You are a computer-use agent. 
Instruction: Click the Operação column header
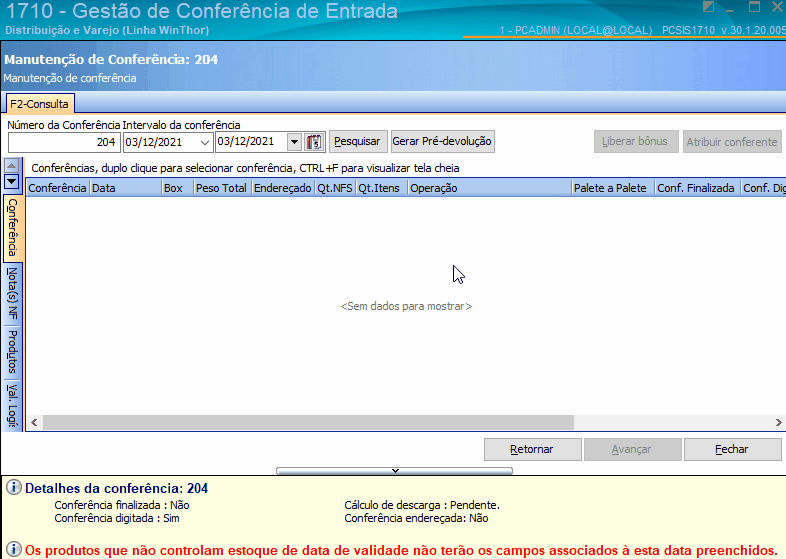pyautogui.click(x=489, y=188)
